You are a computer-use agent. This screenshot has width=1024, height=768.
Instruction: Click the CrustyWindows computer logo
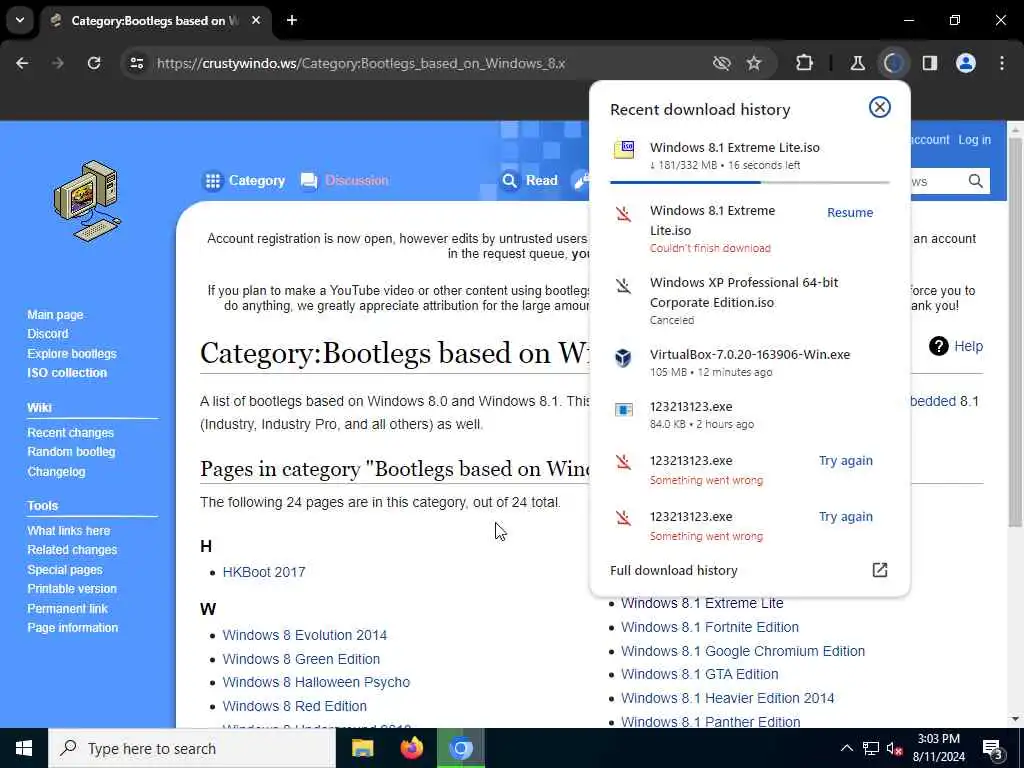pyautogui.click(x=87, y=200)
